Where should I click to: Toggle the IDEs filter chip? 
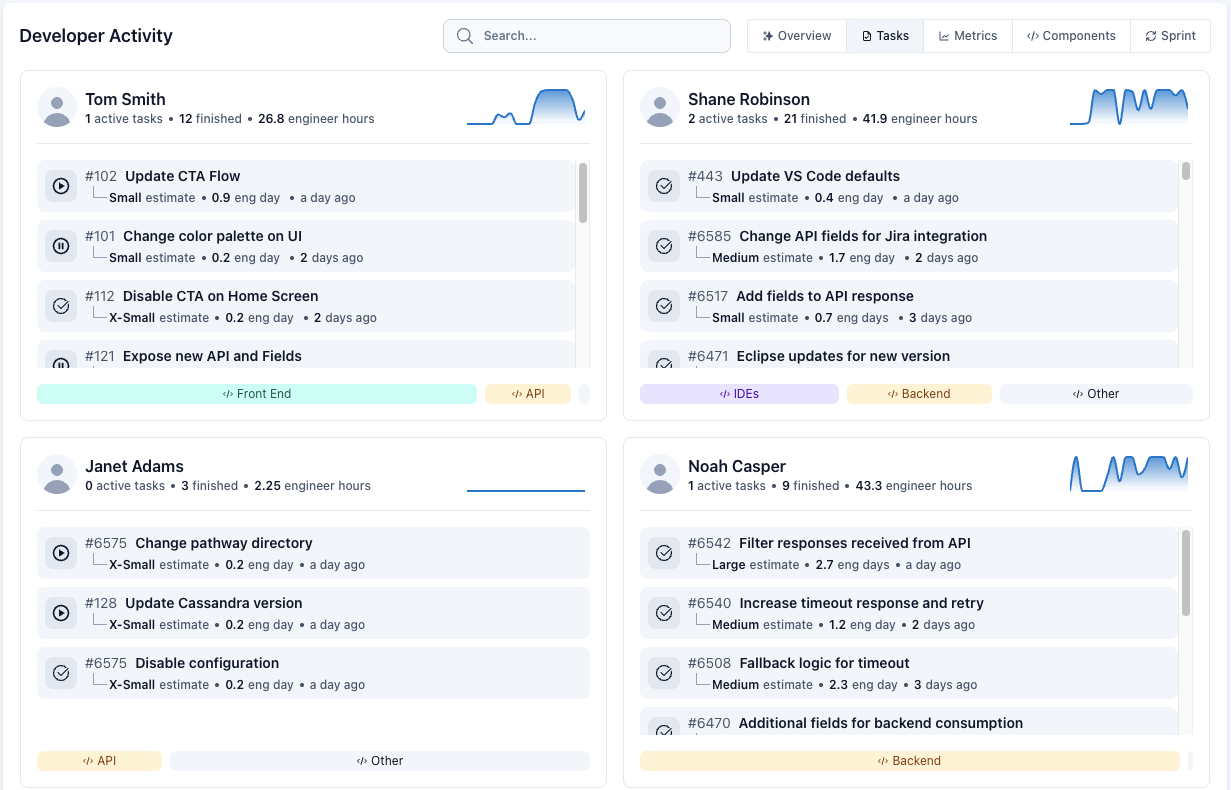(x=739, y=393)
